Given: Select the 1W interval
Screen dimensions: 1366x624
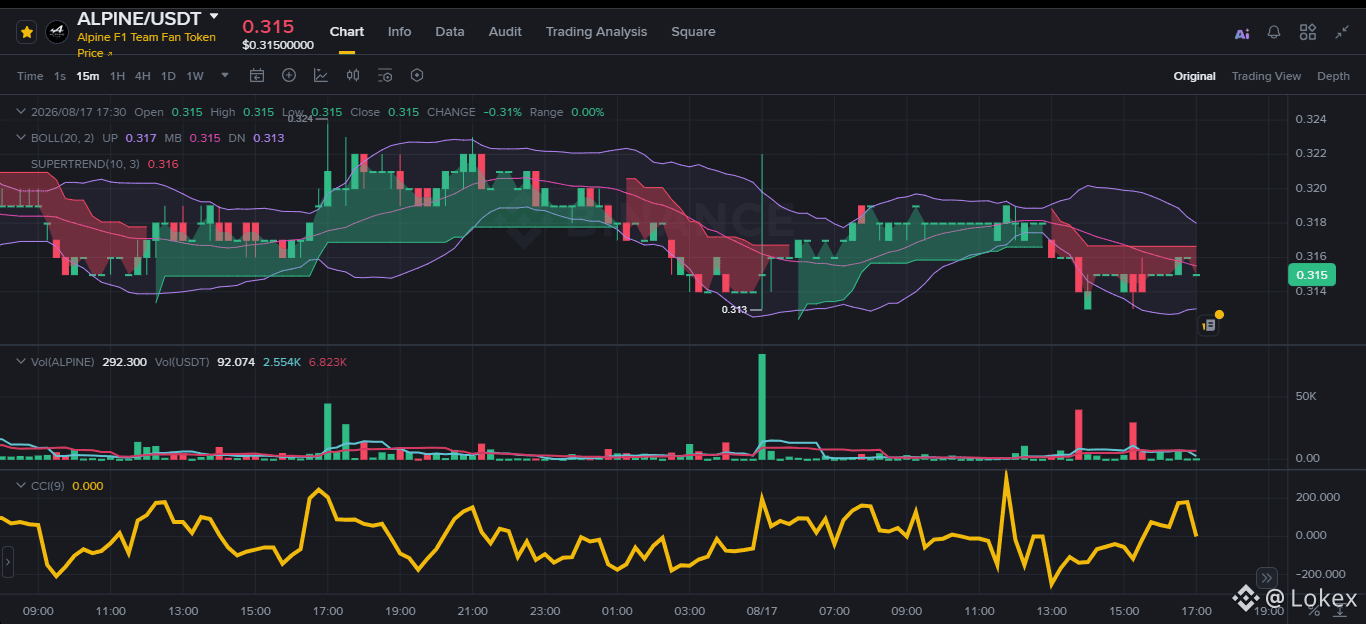Looking at the screenshot, I should pyautogui.click(x=195, y=76).
